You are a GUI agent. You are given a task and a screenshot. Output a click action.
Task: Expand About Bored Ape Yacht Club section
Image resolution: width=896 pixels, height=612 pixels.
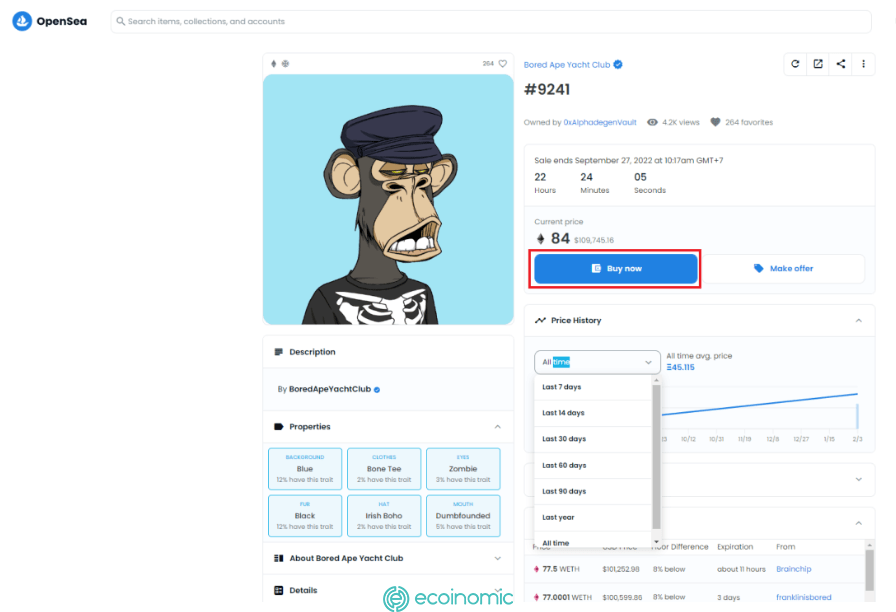(498, 558)
